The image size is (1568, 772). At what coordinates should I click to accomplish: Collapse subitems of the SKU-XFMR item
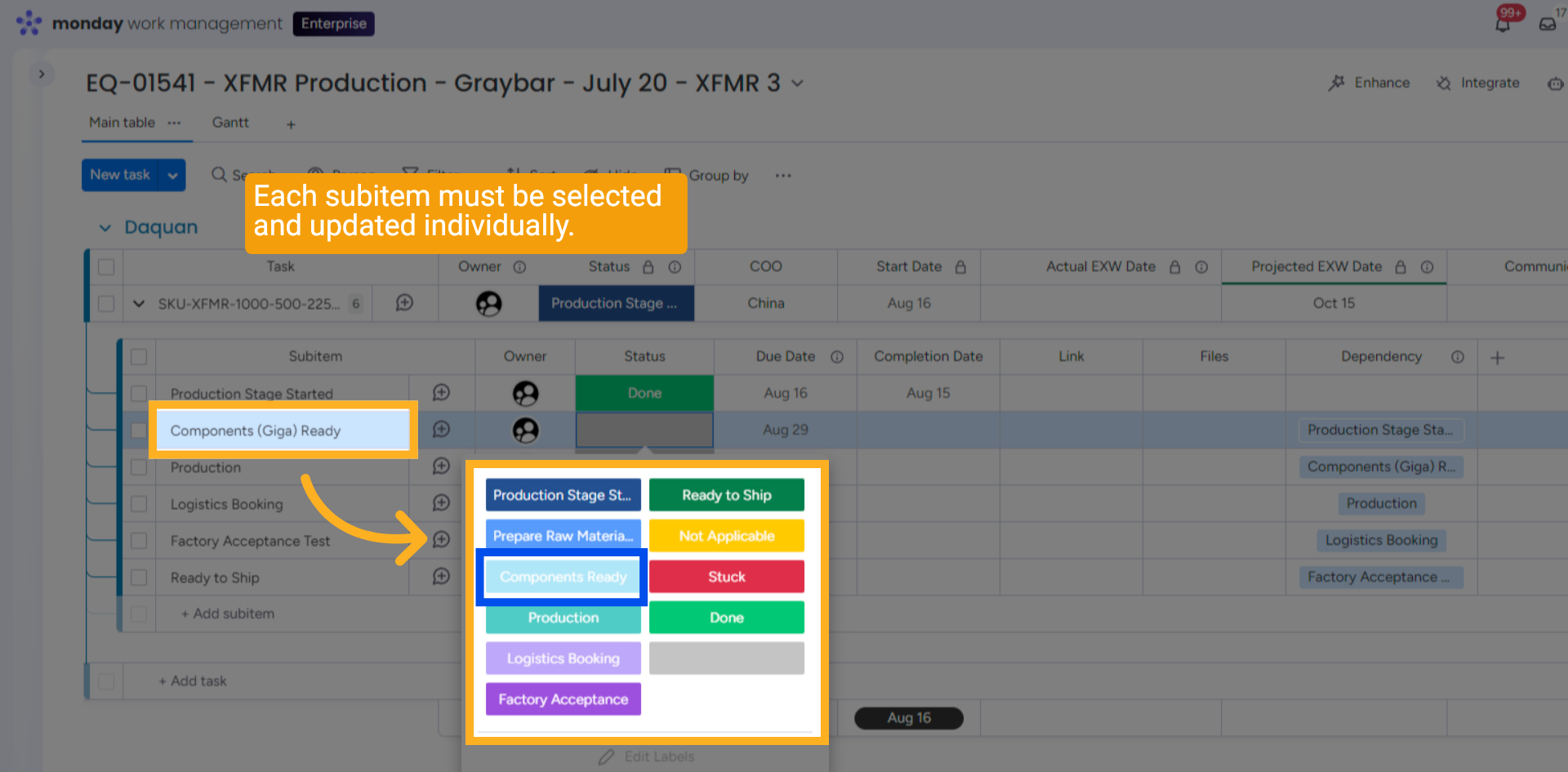coord(139,304)
